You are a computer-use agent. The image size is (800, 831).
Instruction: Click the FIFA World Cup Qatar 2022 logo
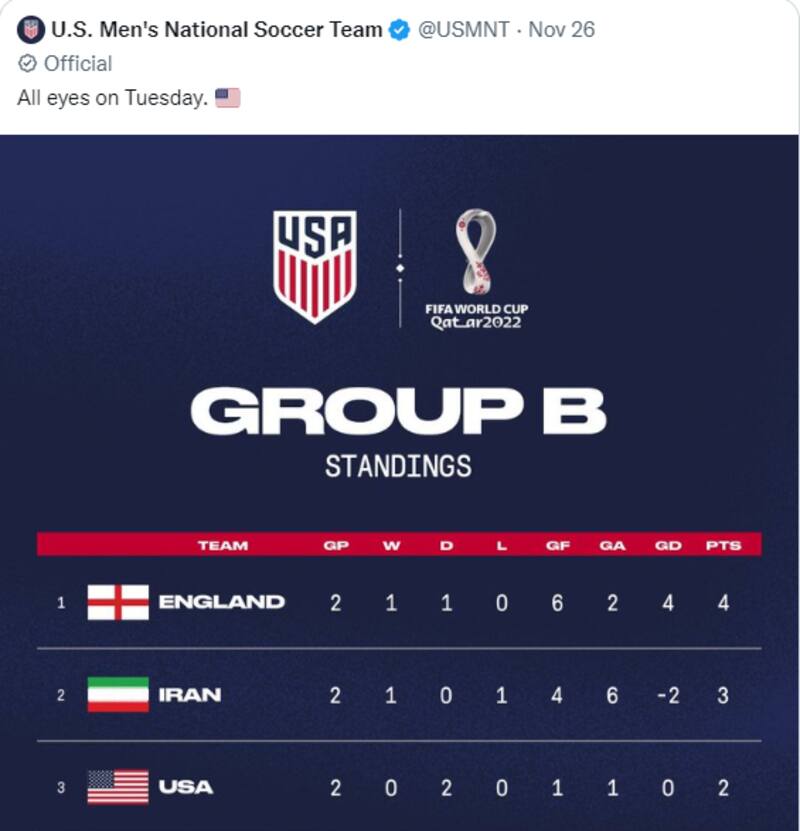476,268
